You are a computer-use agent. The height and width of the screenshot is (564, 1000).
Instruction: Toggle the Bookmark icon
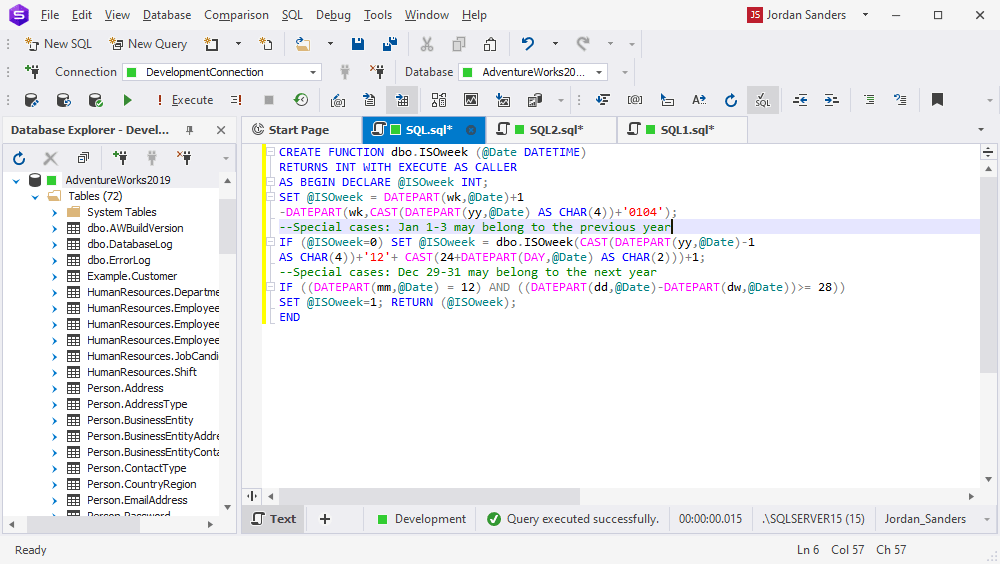pos(937,100)
